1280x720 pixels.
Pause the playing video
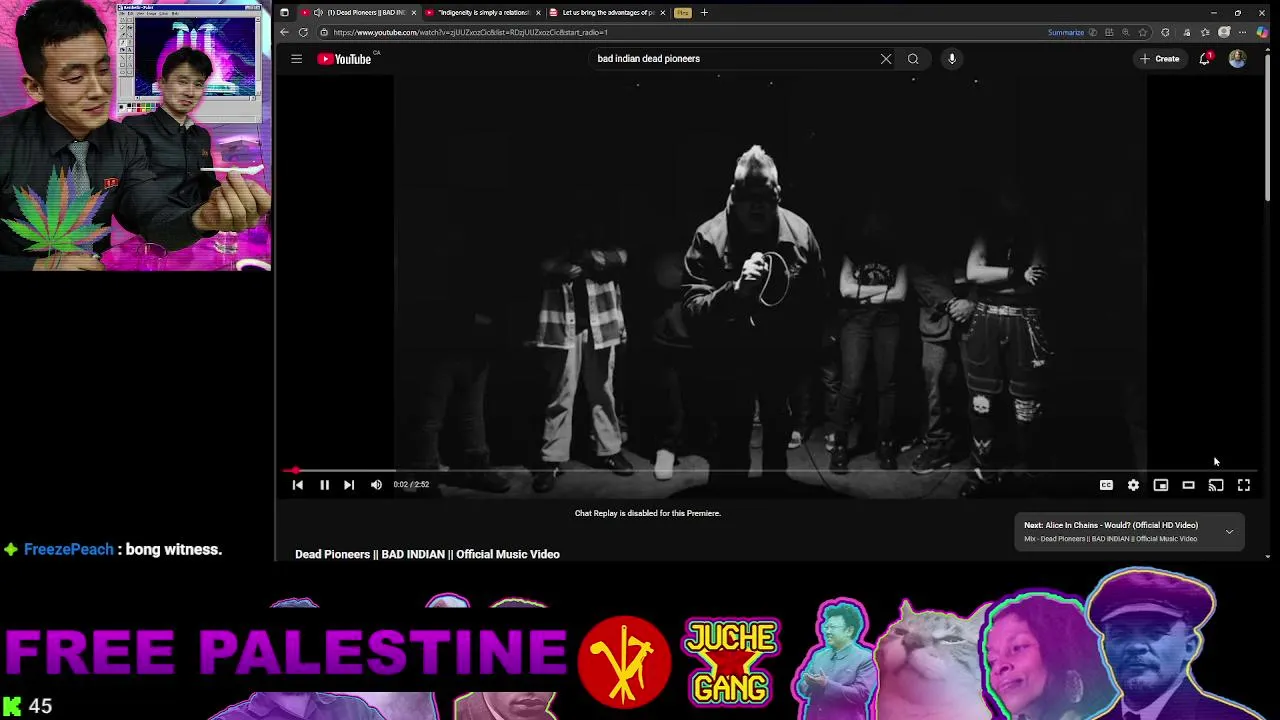coord(324,485)
